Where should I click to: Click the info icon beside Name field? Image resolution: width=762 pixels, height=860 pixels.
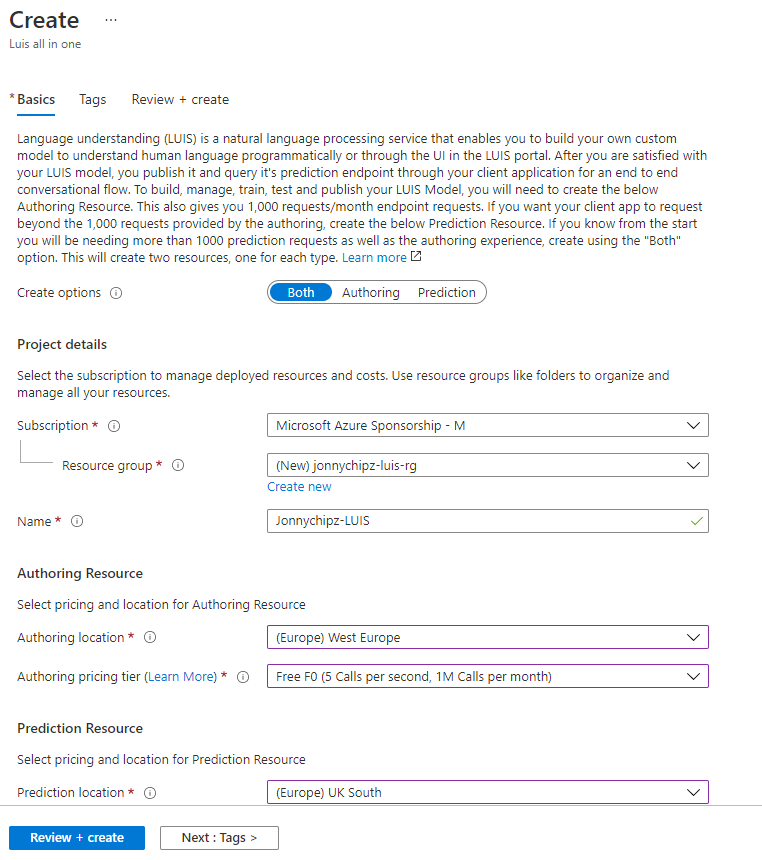[77, 522]
